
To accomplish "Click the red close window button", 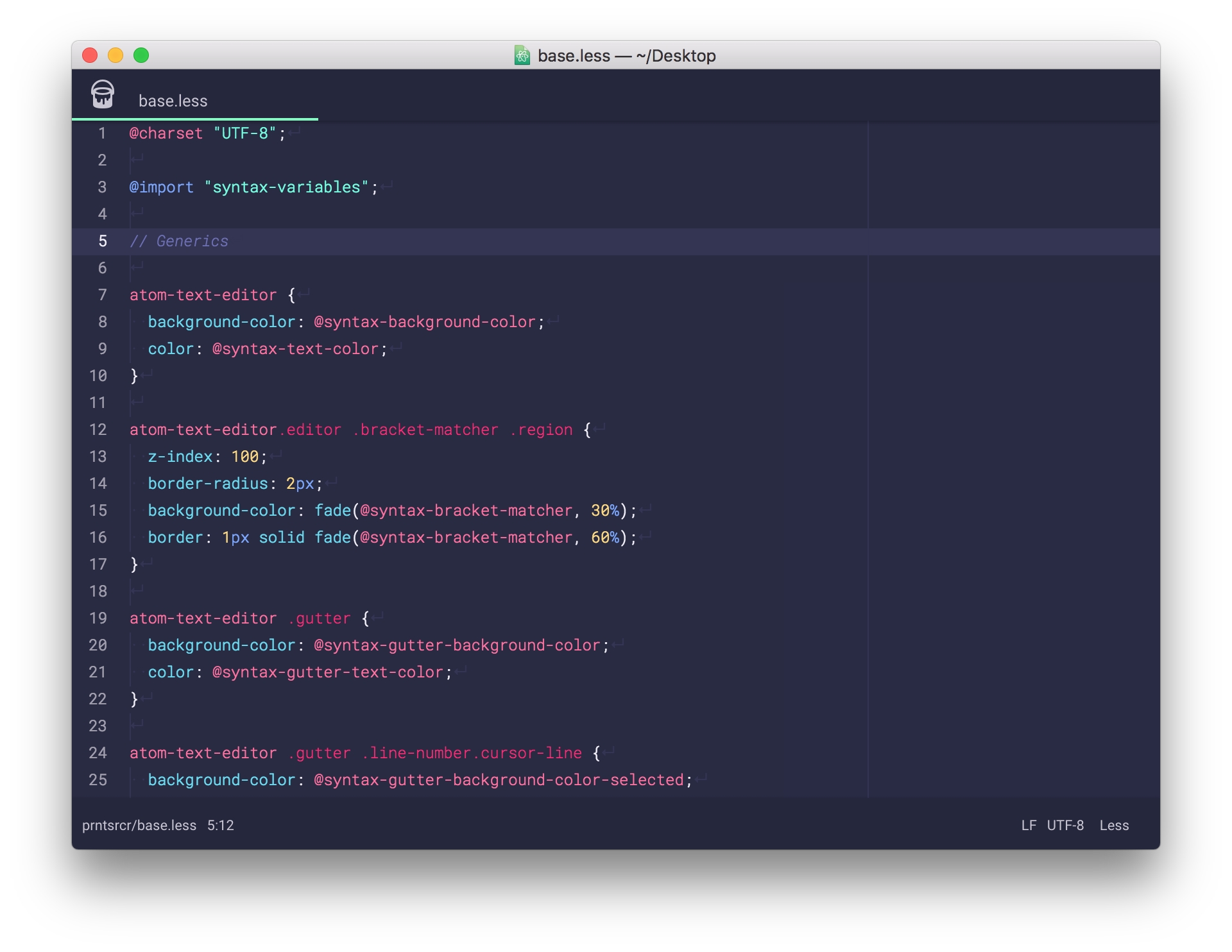I will [x=90, y=56].
